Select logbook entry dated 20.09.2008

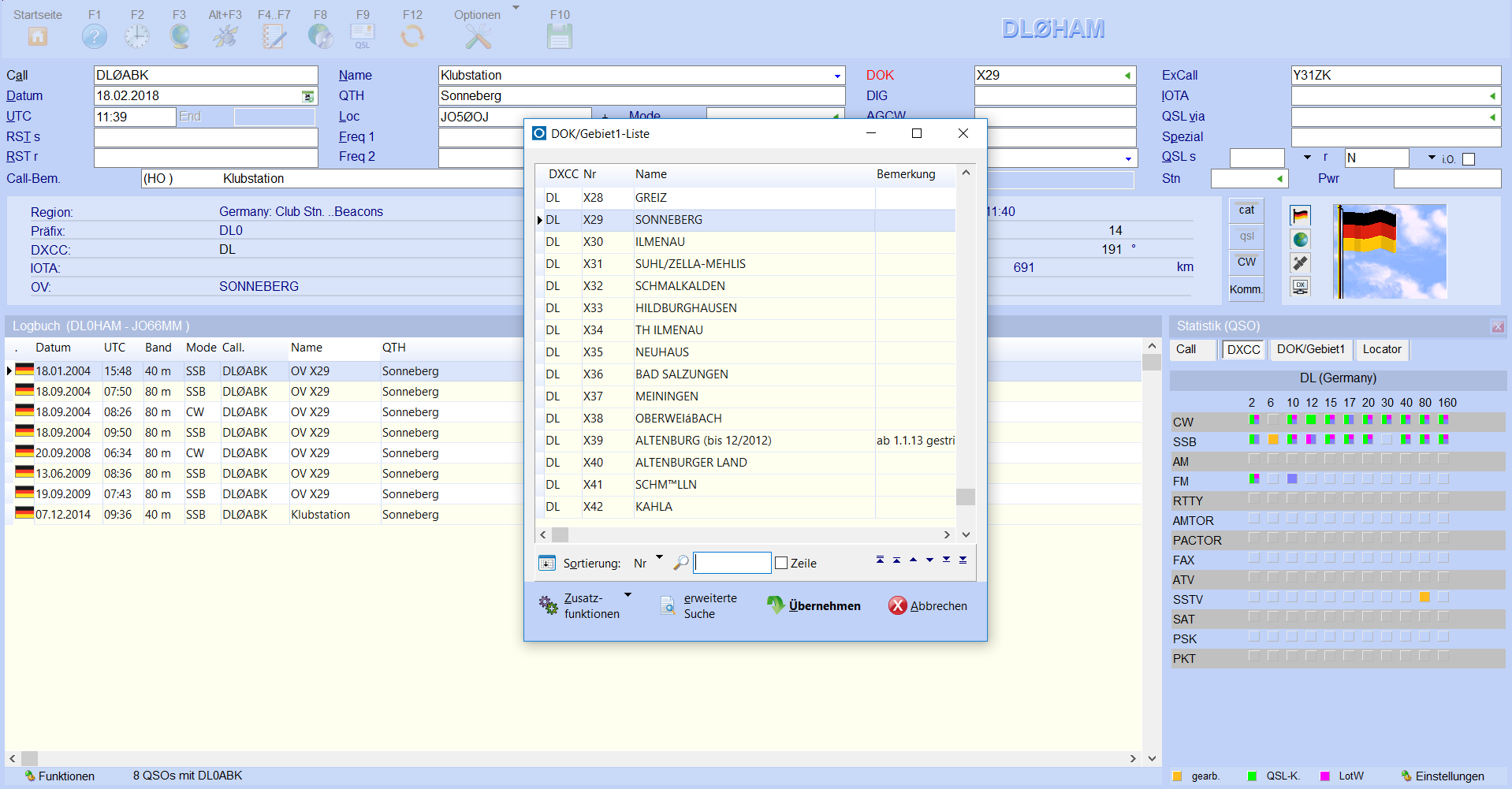coord(573,453)
